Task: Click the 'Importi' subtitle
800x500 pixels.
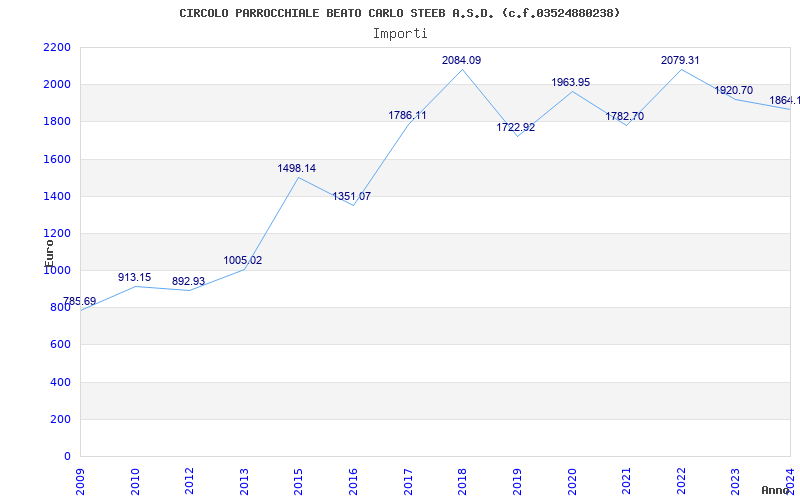Action: pos(400,34)
